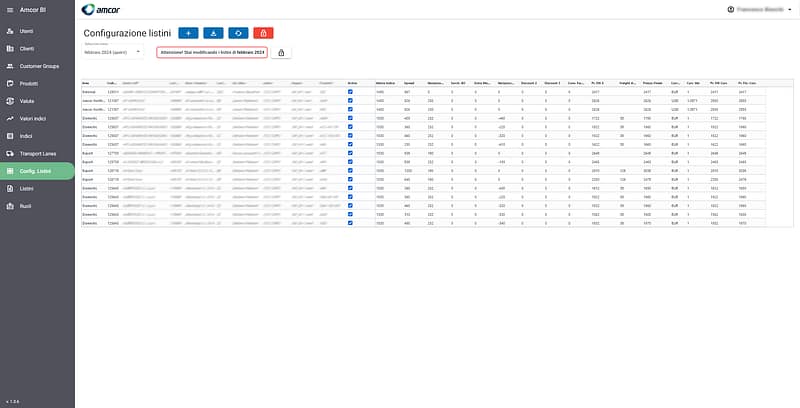
Task: Click the blue plus add button
Action: coord(190,33)
